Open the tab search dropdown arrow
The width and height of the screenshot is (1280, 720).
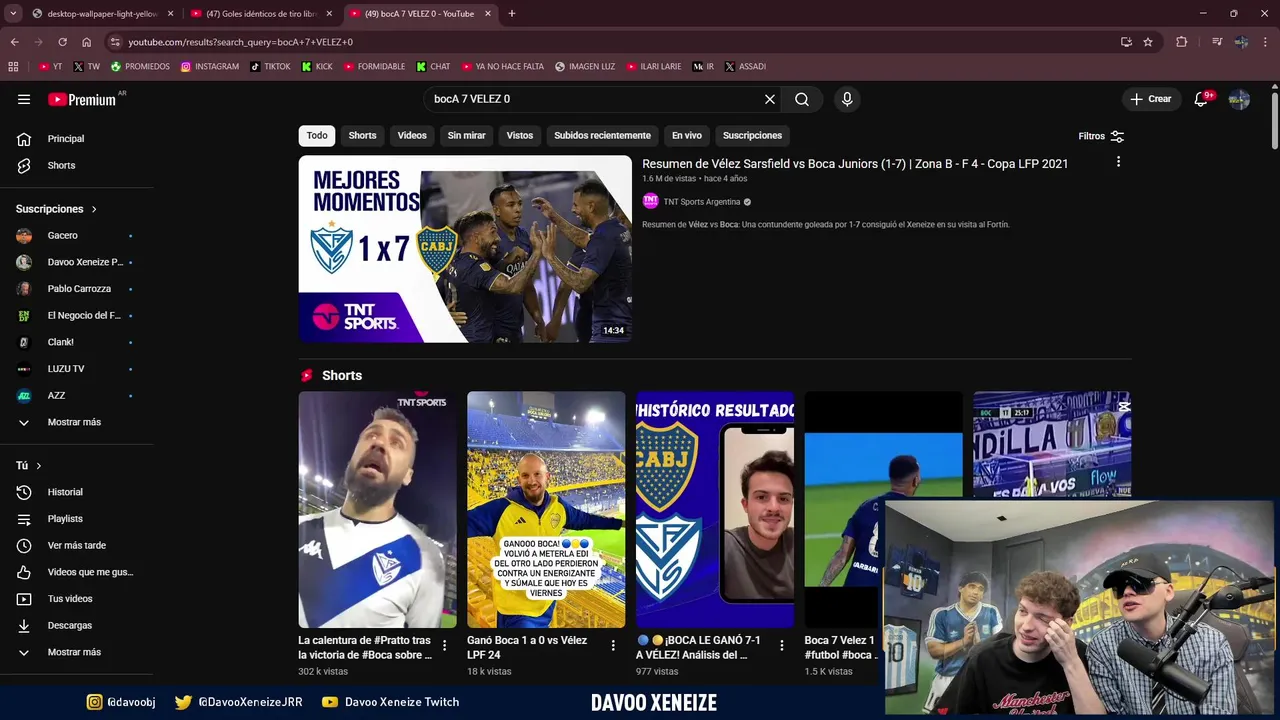point(12,14)
